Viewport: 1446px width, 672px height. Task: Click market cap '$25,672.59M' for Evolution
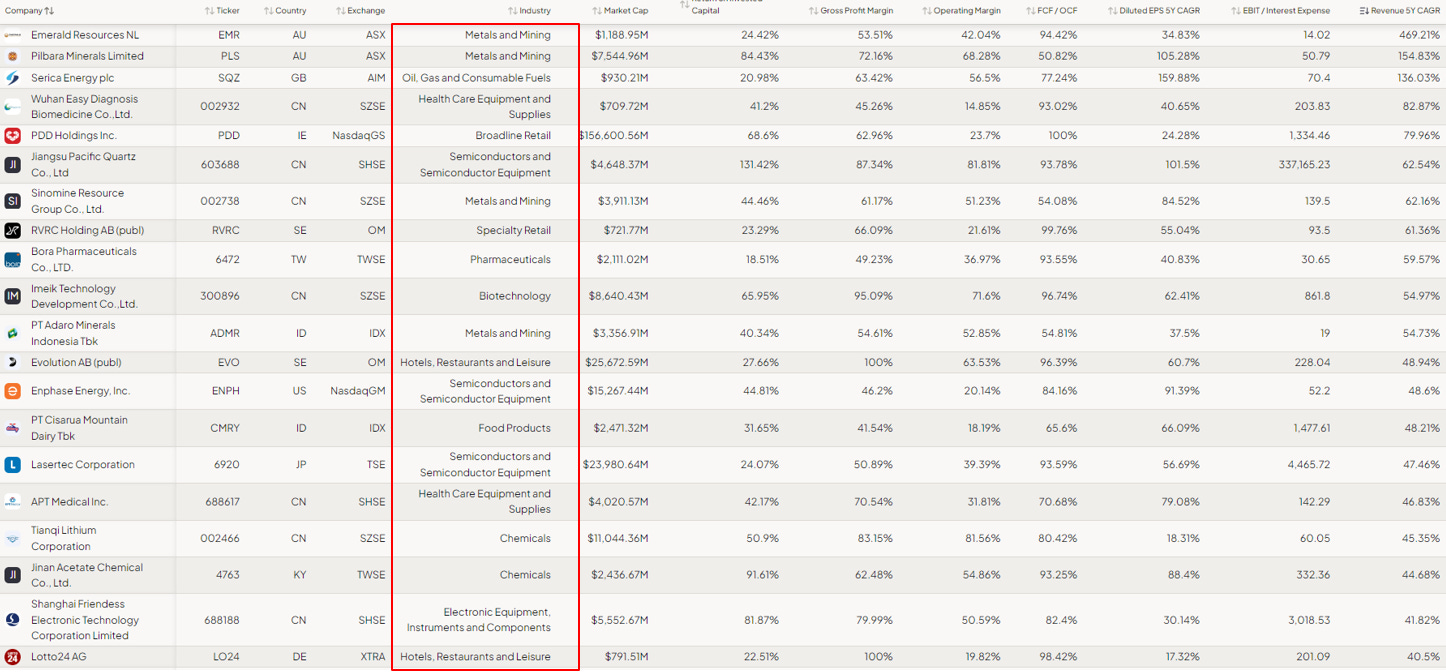coord(617,362)
